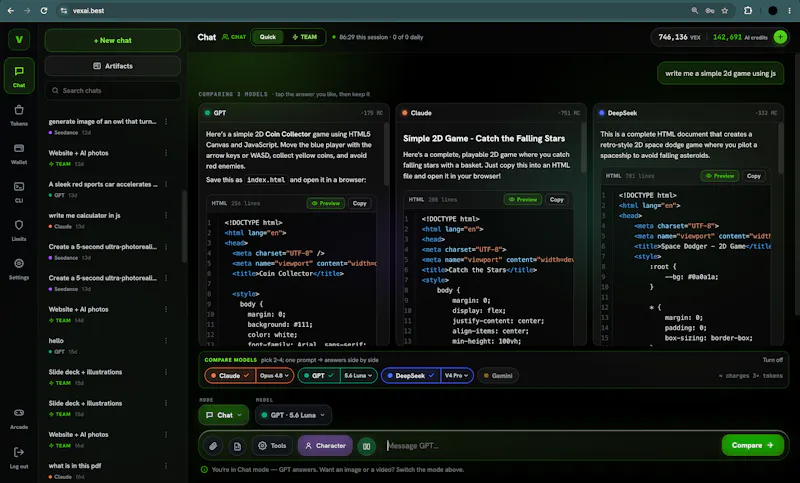Click the Log out icon

coord(19,452)
